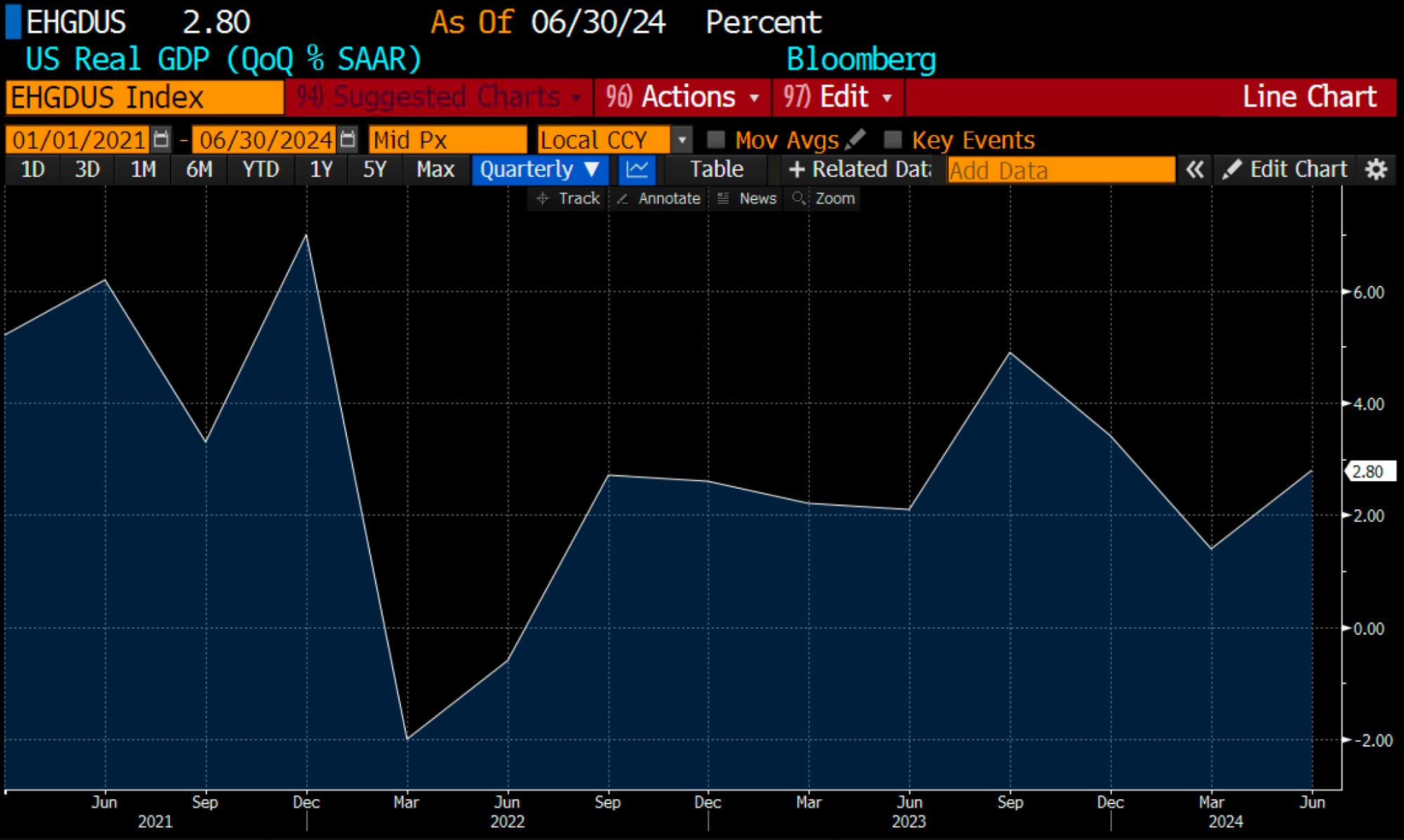Enable the Zoom magnifier tool
Image resolution: width=1404 pixels, height=840 pixels.
(823, 199)
